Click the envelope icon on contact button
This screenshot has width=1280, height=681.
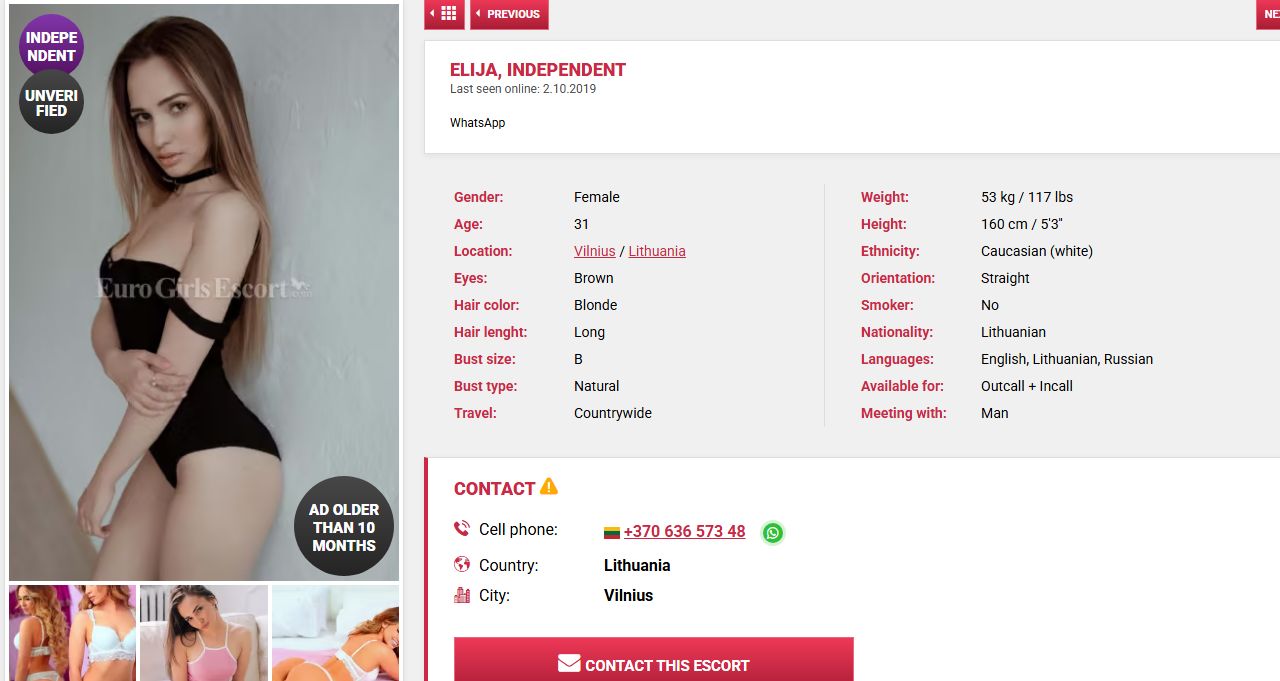[569, 663]
